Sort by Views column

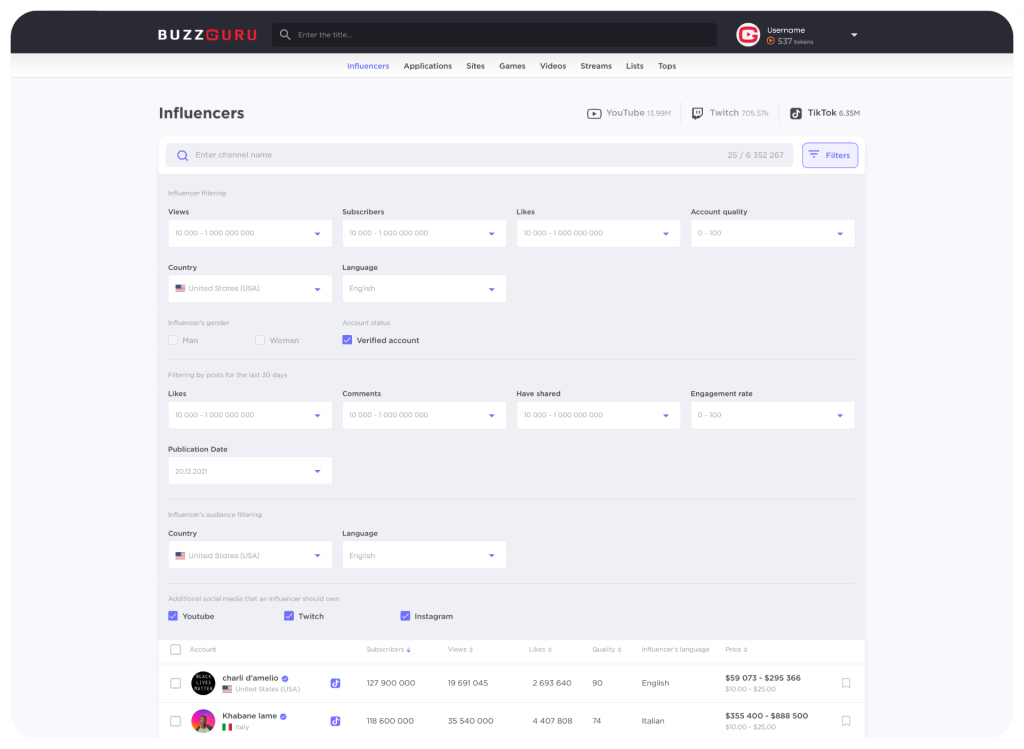point(460,650)
